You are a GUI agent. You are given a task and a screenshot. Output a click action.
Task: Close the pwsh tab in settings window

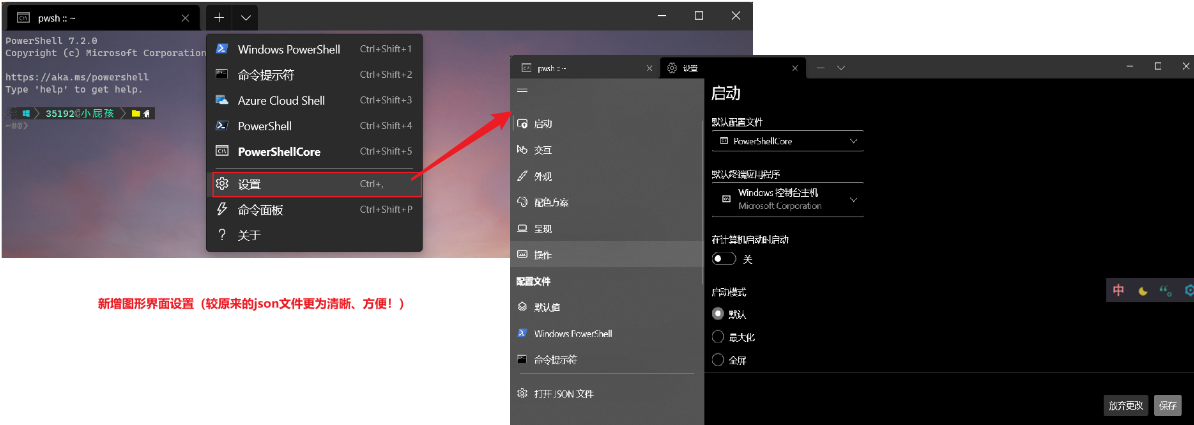649,68
